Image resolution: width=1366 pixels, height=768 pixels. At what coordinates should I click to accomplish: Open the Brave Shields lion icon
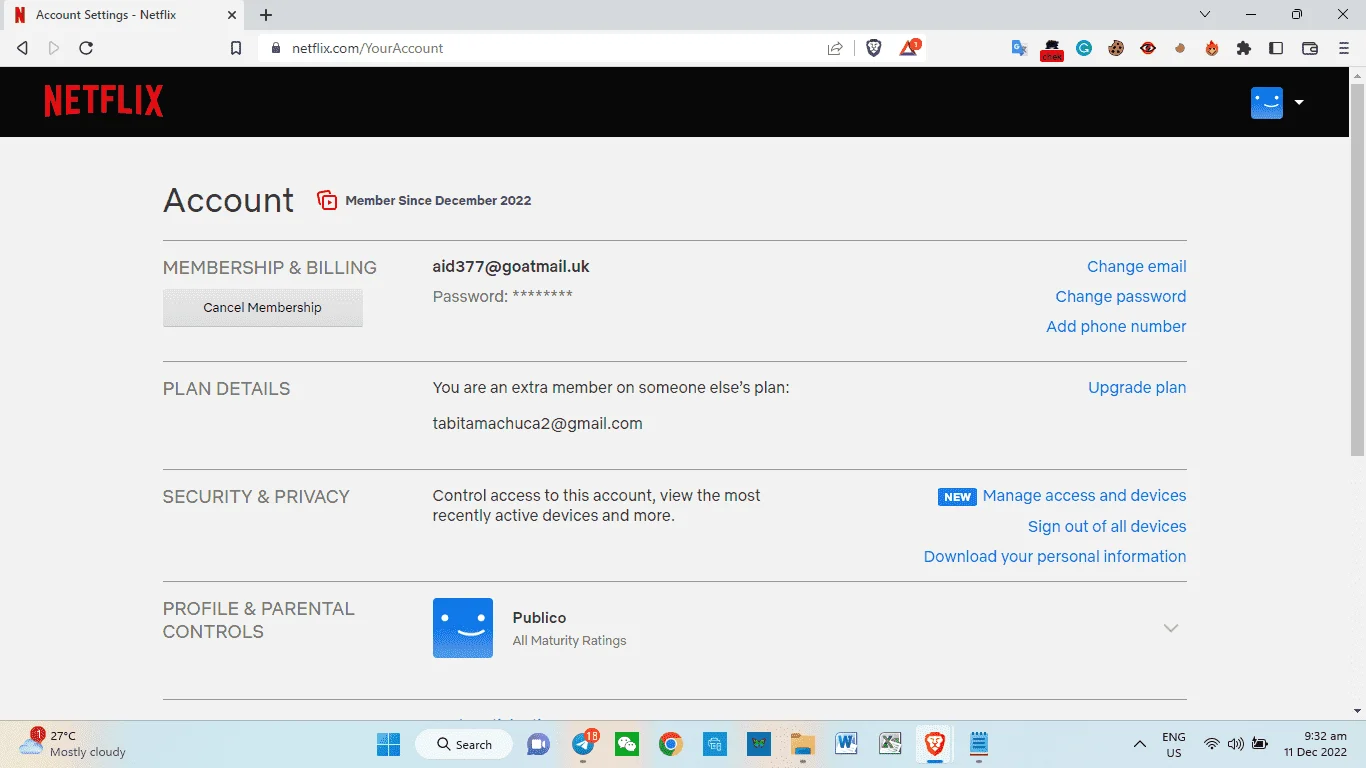tap(874, 48)
